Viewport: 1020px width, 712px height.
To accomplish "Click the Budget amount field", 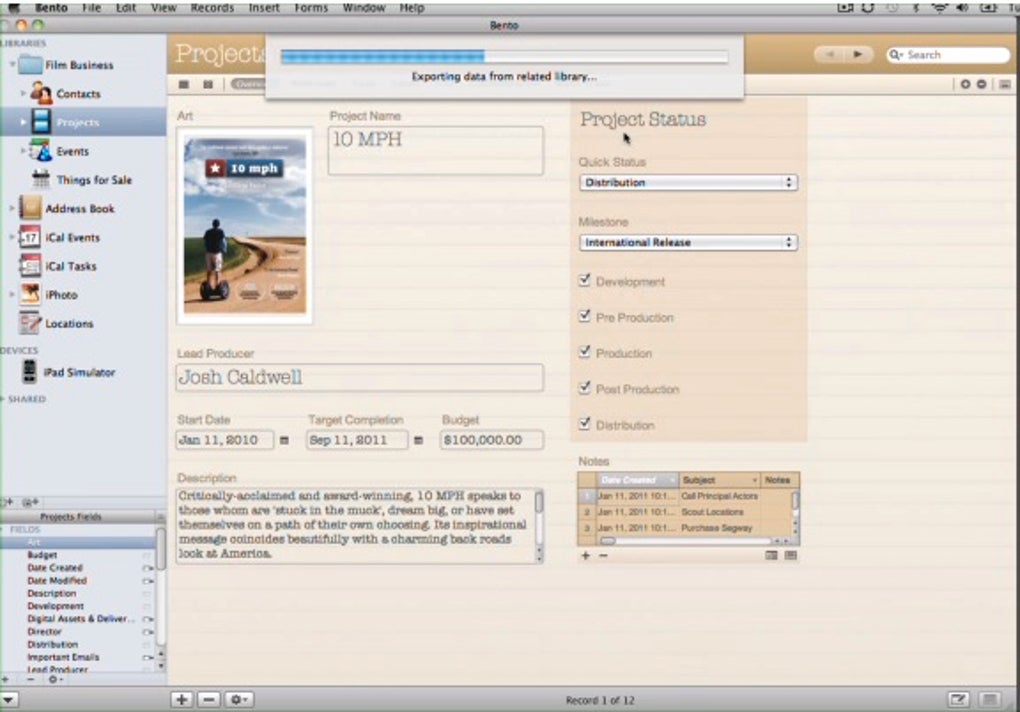I will click(x=492, y=440).
